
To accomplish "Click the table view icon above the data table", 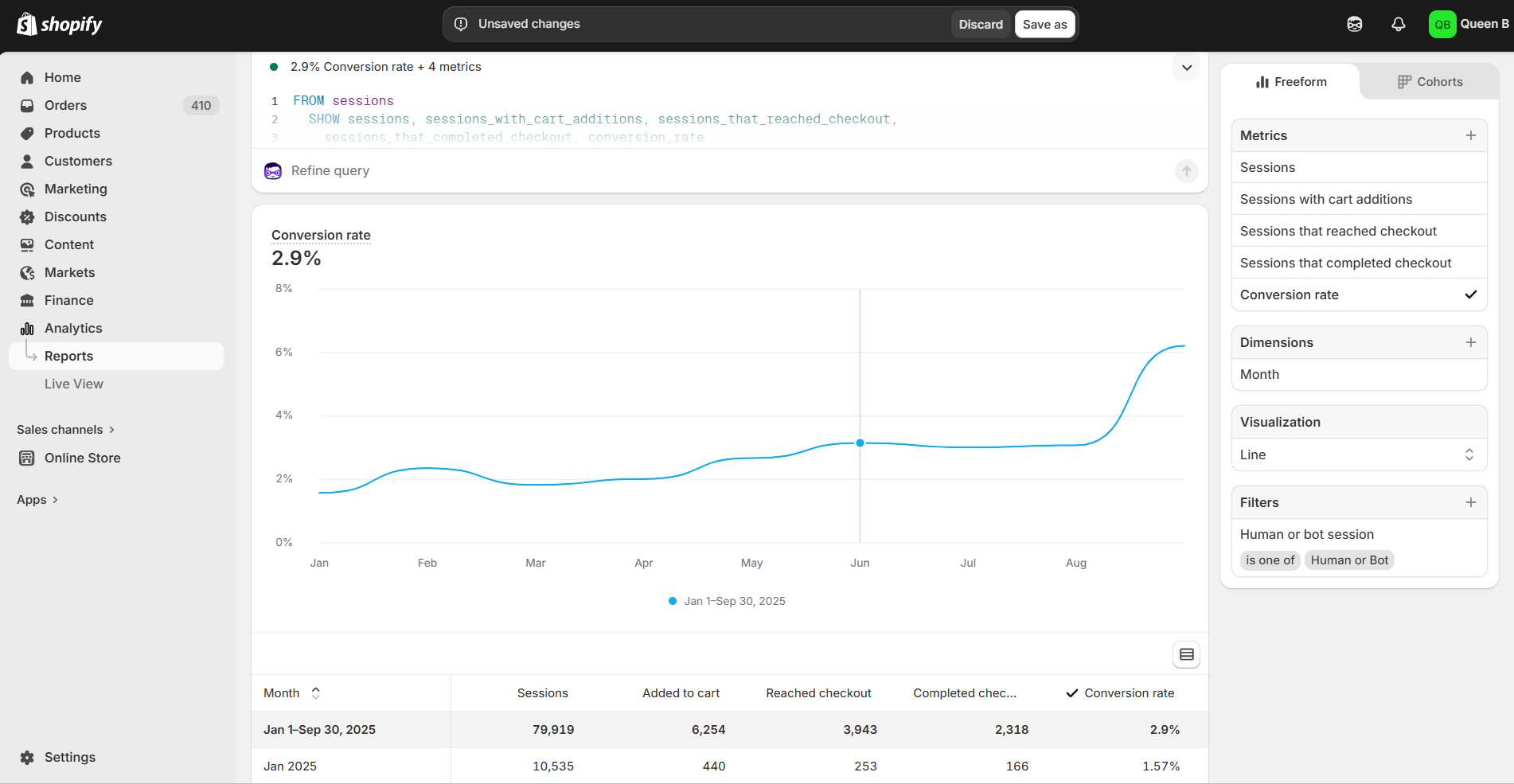I will (x=1186, y=653).
